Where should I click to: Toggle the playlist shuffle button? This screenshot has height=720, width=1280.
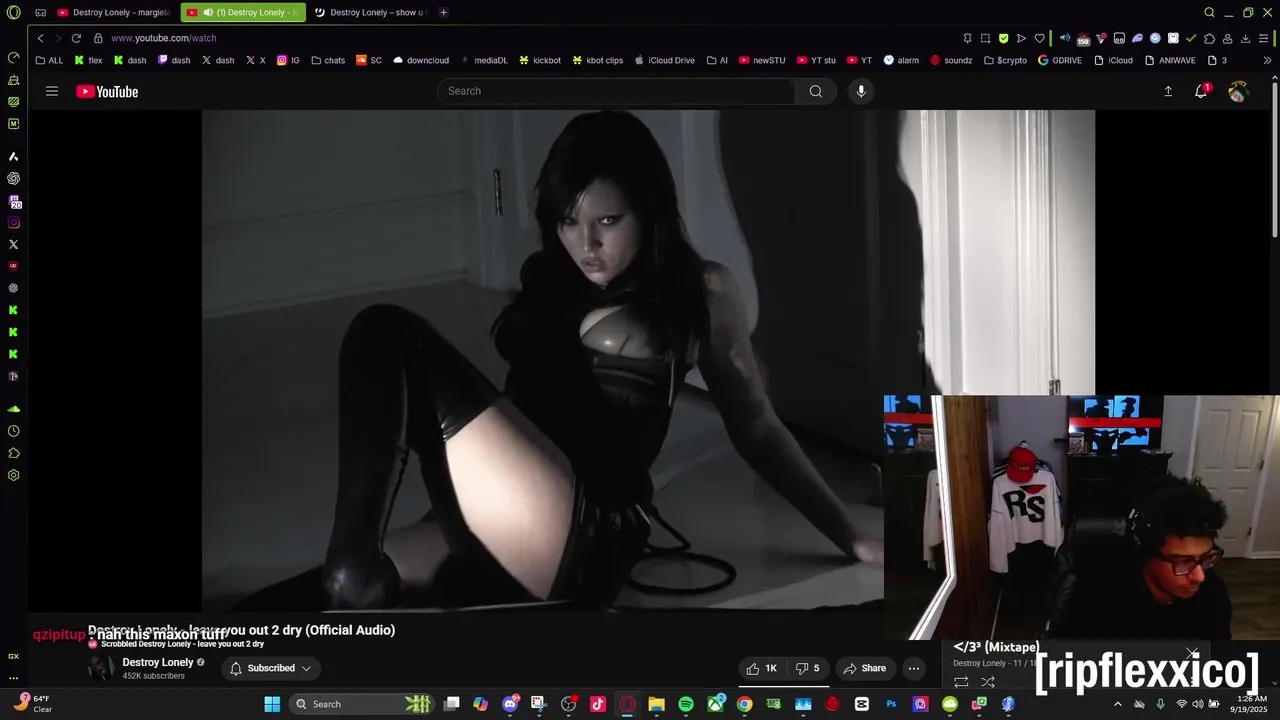988,682
